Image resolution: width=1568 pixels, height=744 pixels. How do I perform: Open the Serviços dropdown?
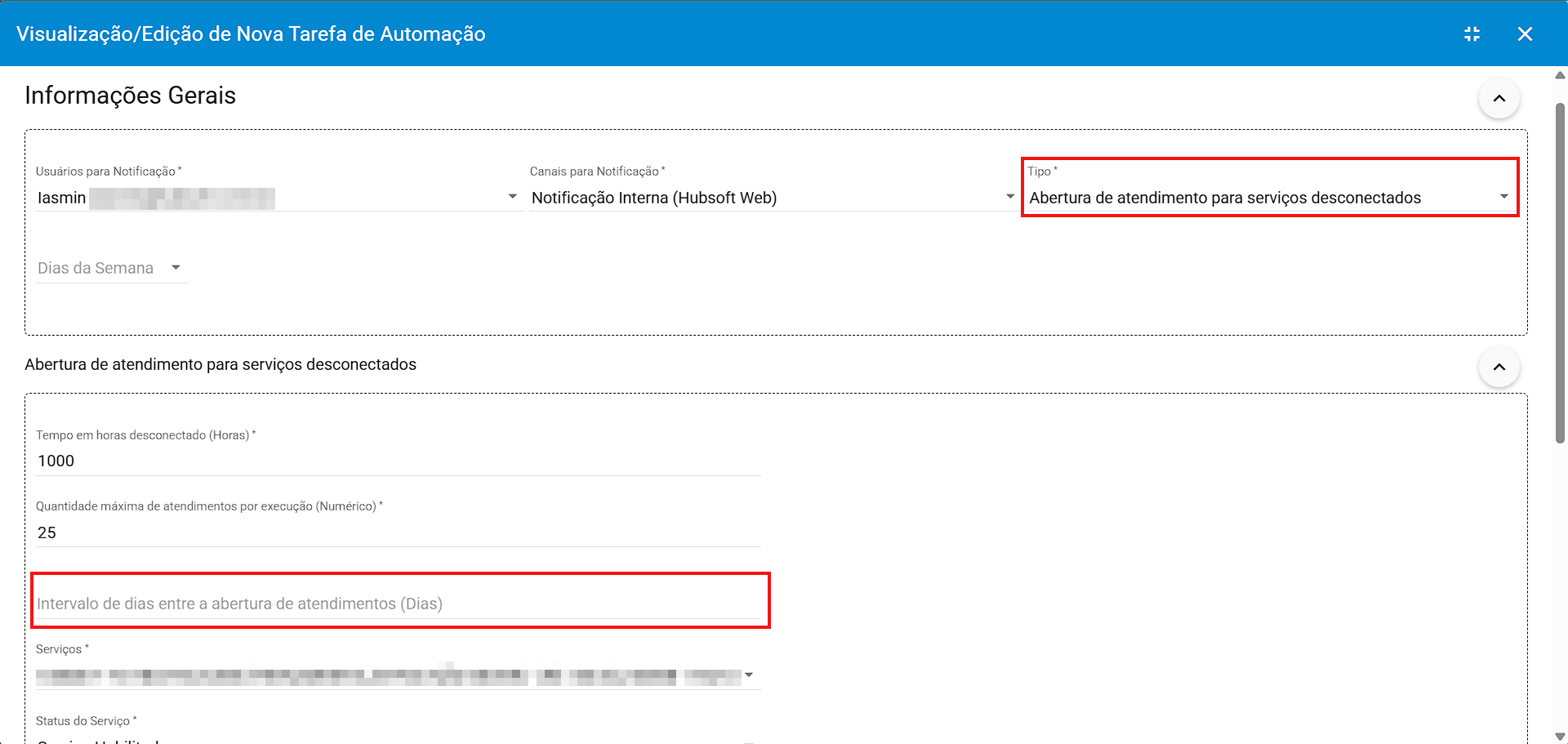398,676
